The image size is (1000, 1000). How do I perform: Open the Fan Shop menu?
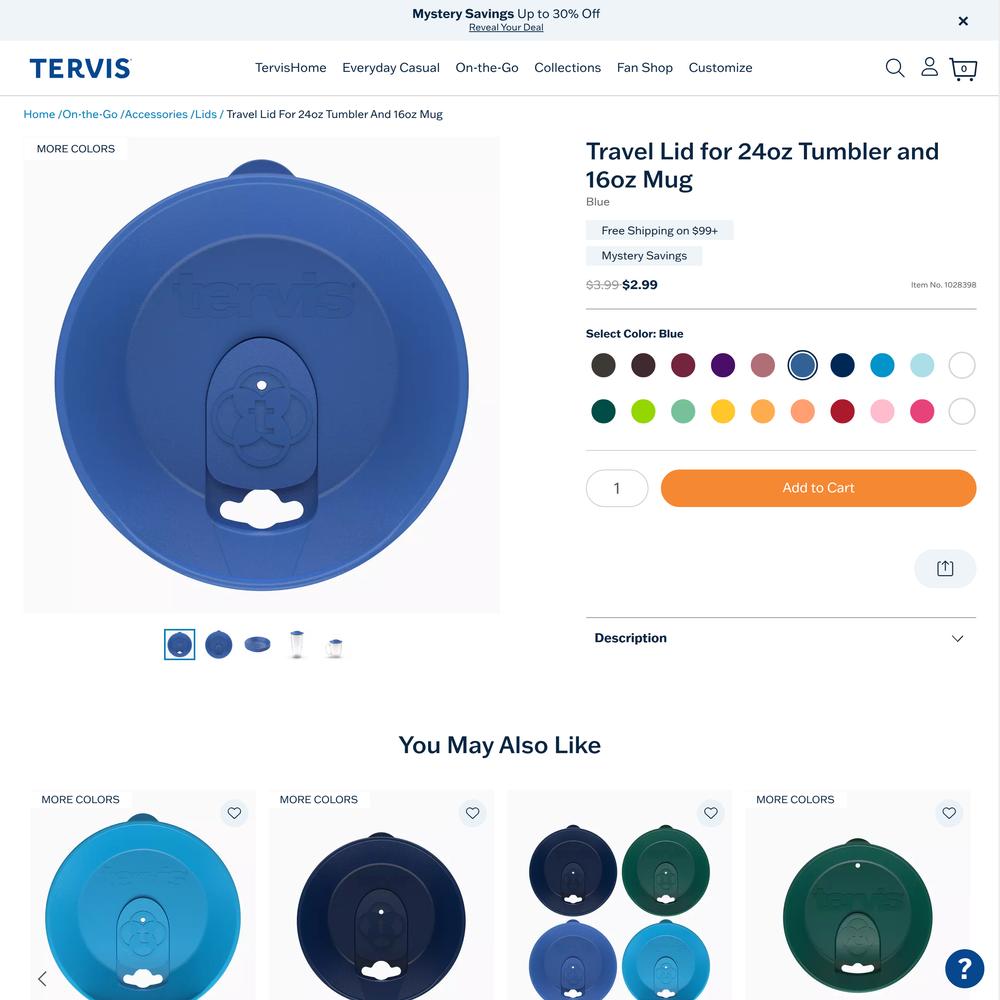click(644, 68)
